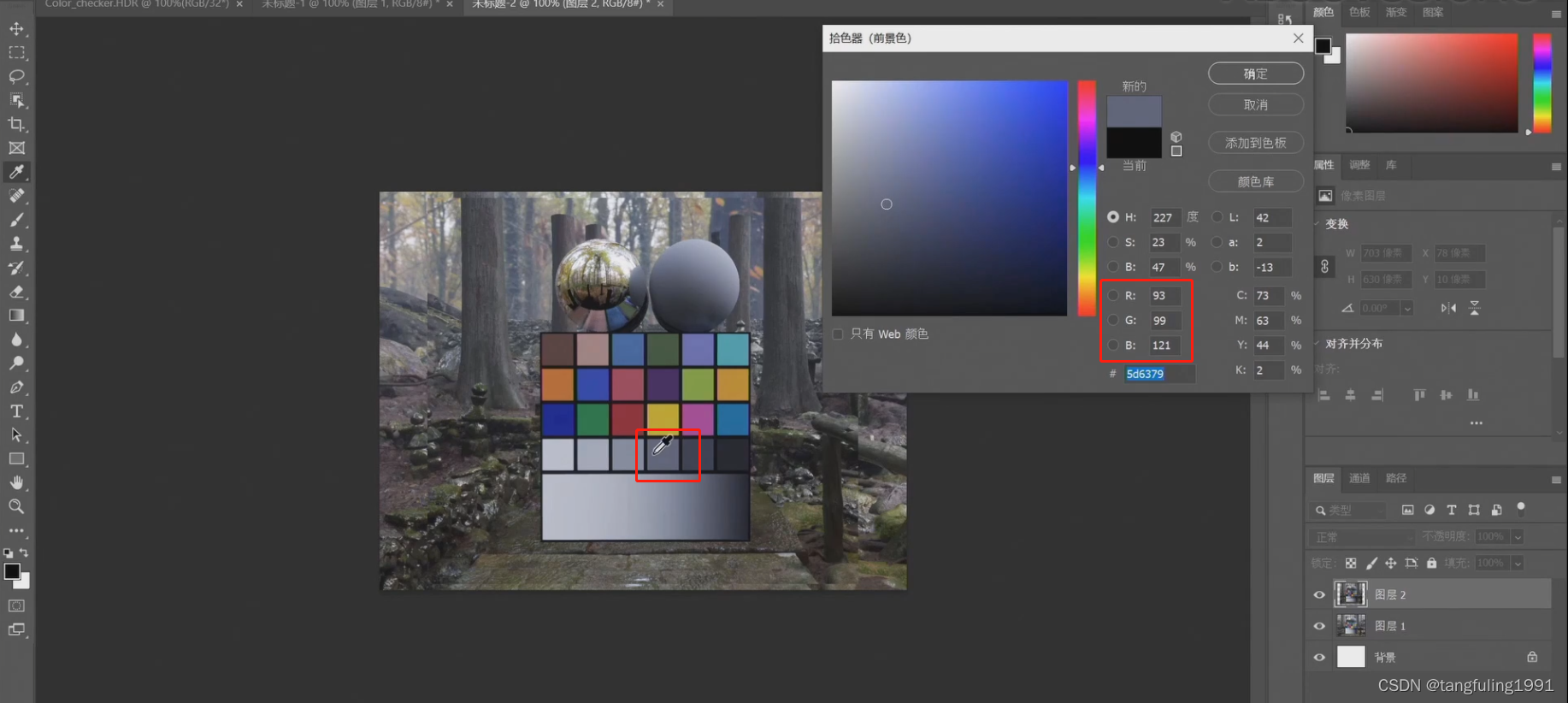Switch to the 路径 paths tab

(x=1396, y=478)
